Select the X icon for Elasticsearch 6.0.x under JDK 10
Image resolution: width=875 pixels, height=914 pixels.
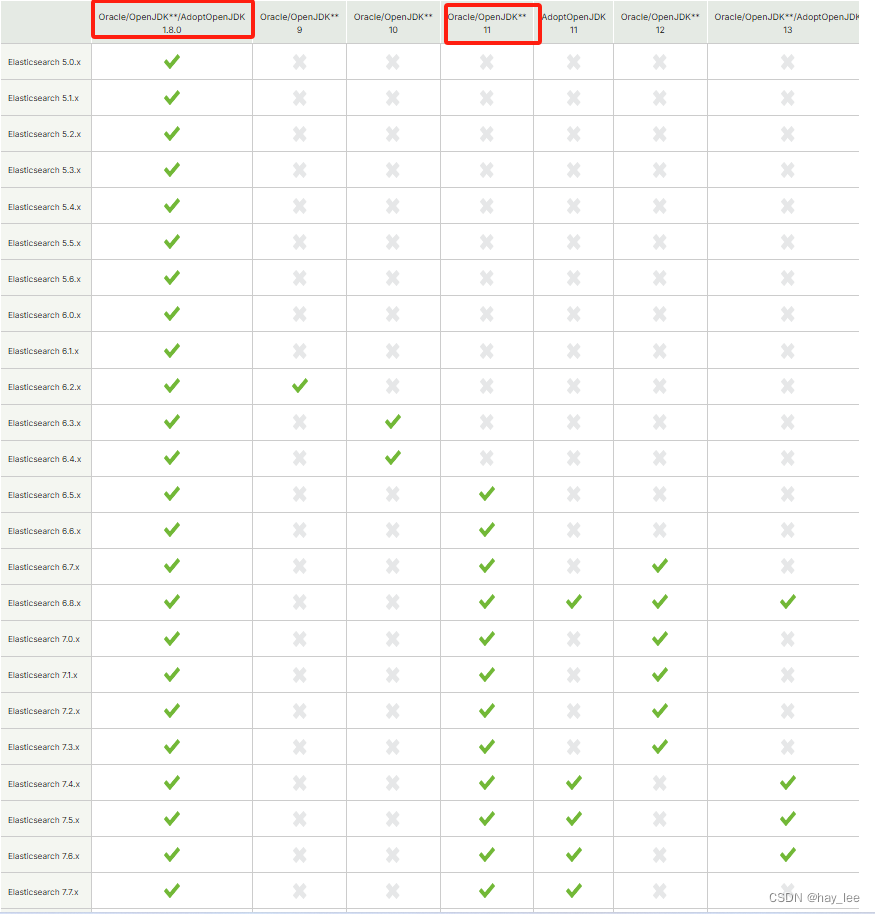point(392,314)
